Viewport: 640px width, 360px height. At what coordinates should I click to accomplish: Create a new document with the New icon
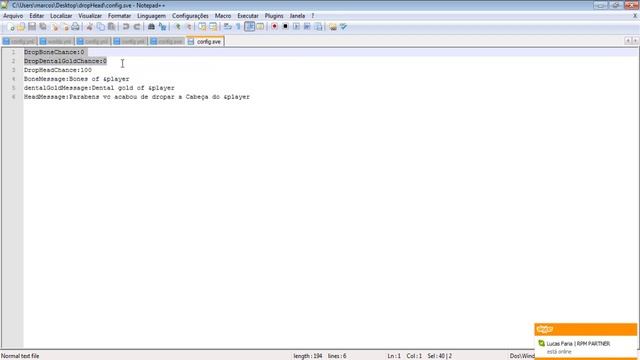[x=11, y=27]
